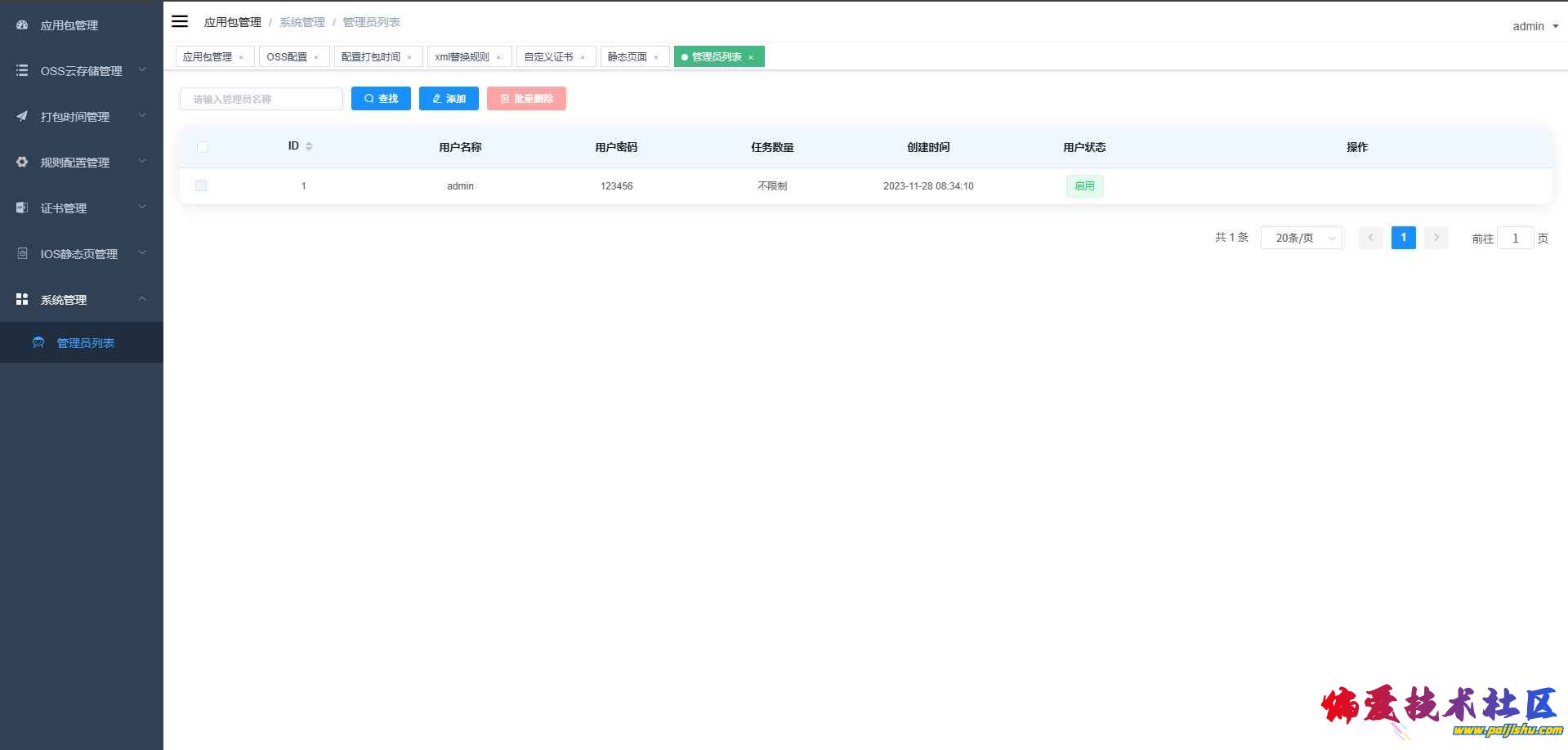Screen dimensions: 1568x750
Task: Close the 管理员列表 active tab
Action: 751,57
